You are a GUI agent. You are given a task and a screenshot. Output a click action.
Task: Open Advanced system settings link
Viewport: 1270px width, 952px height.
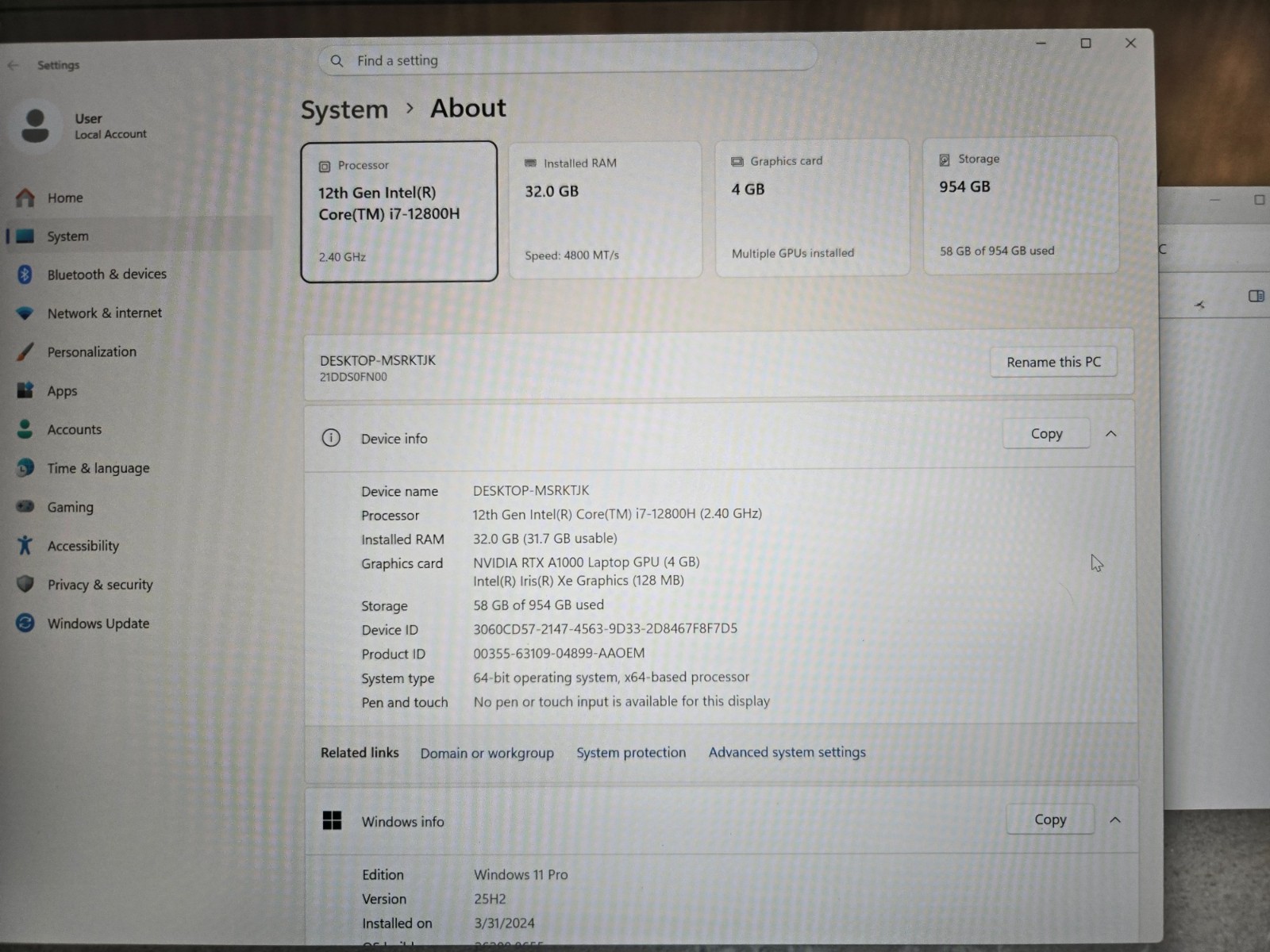click(x=787, y=752)
